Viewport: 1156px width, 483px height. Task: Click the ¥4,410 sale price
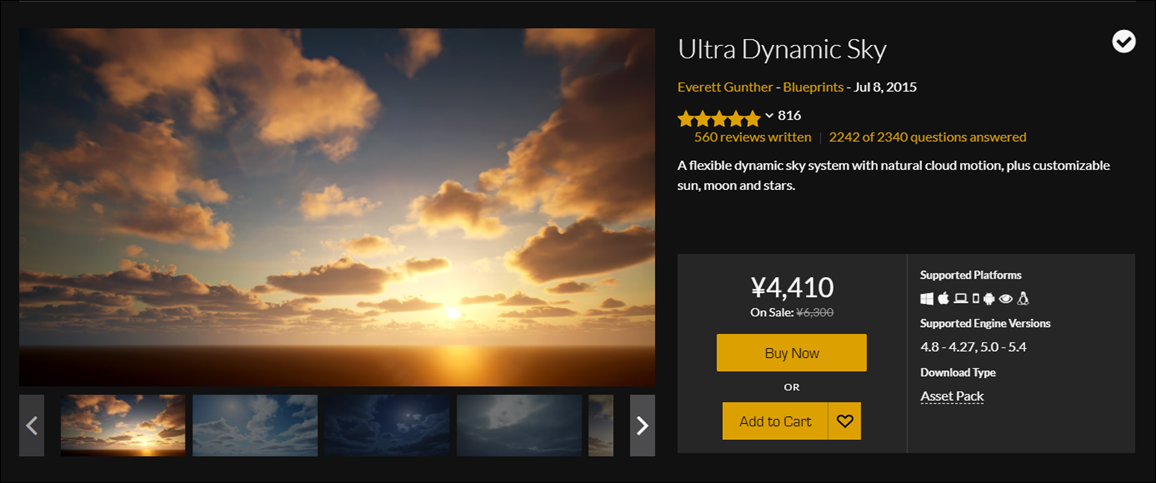tap(792, 287)
